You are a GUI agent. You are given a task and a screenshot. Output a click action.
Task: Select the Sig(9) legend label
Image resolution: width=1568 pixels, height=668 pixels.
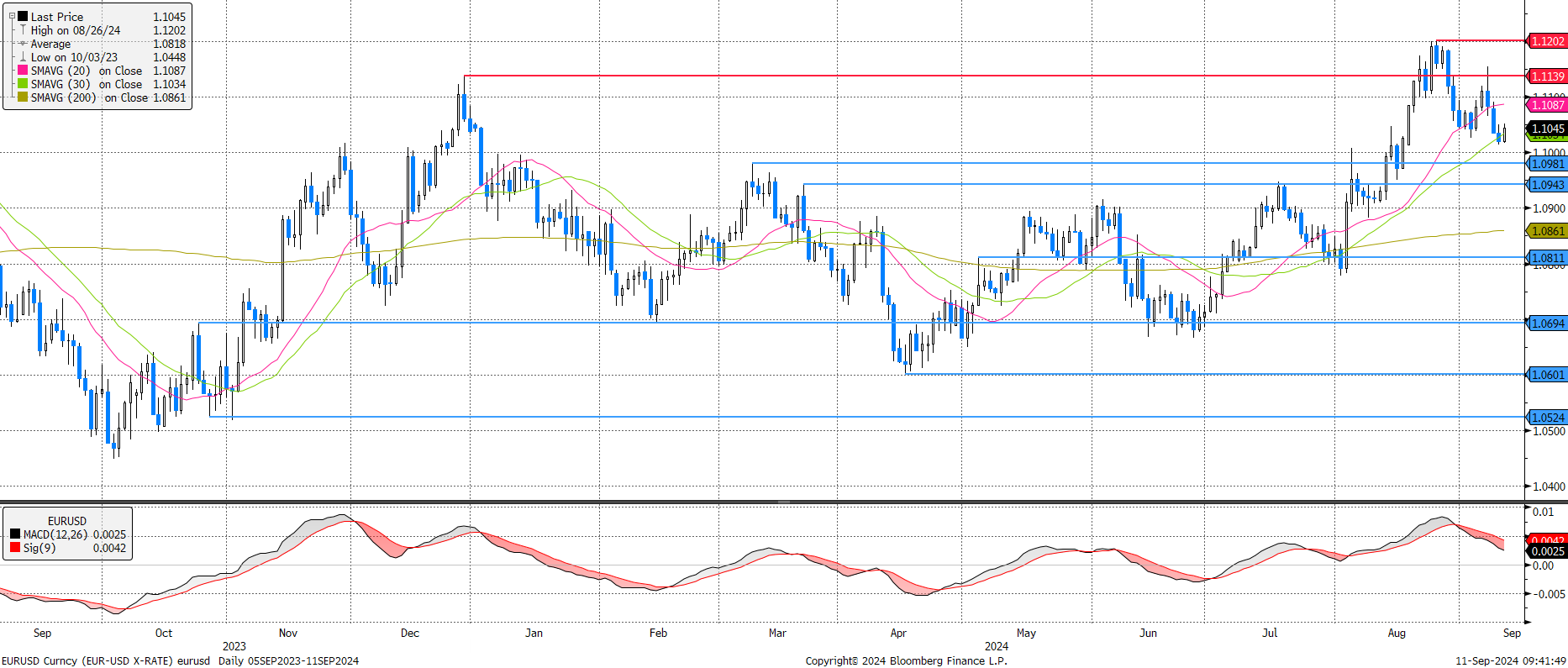pyautogui.click(x=39, y=548)
